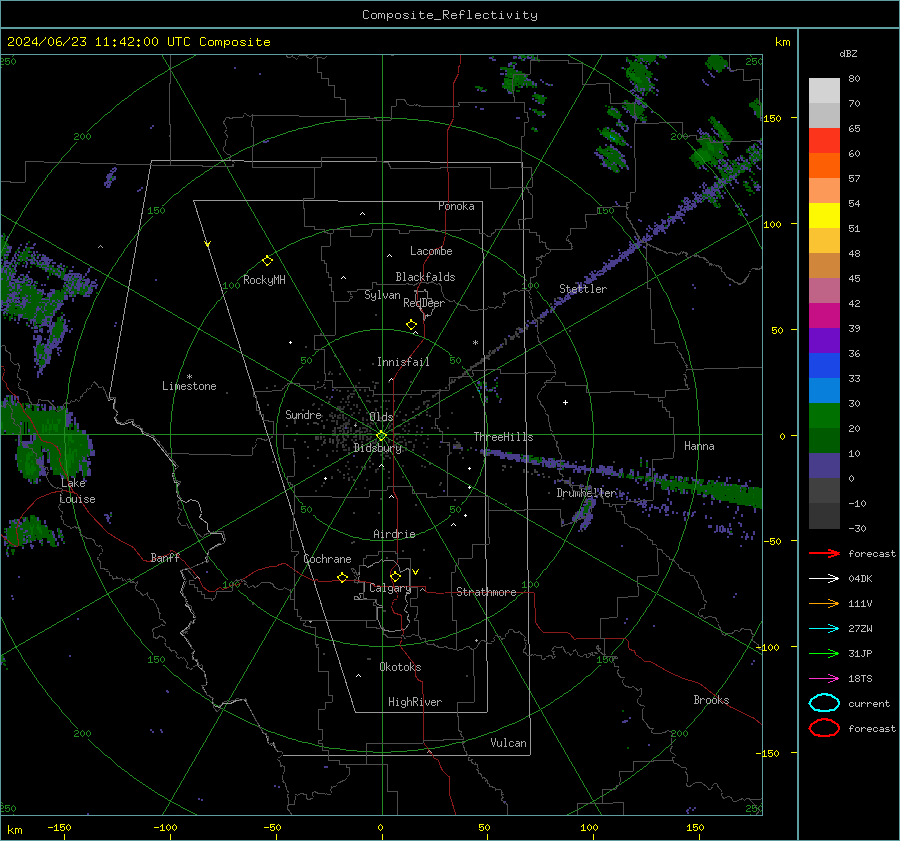Click the Blackfalds label on map
The width and height of the screenshot is (900, 841).
tap(425, 277)
